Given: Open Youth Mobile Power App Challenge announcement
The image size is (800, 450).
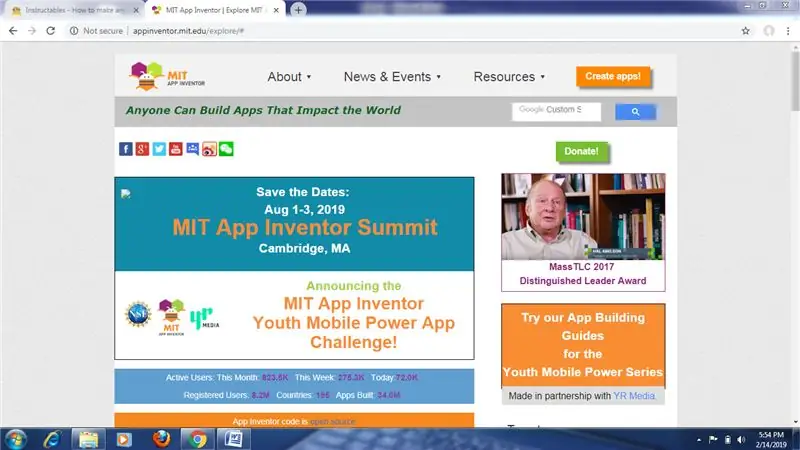Looking at the screenshot, I should point(294,315).
